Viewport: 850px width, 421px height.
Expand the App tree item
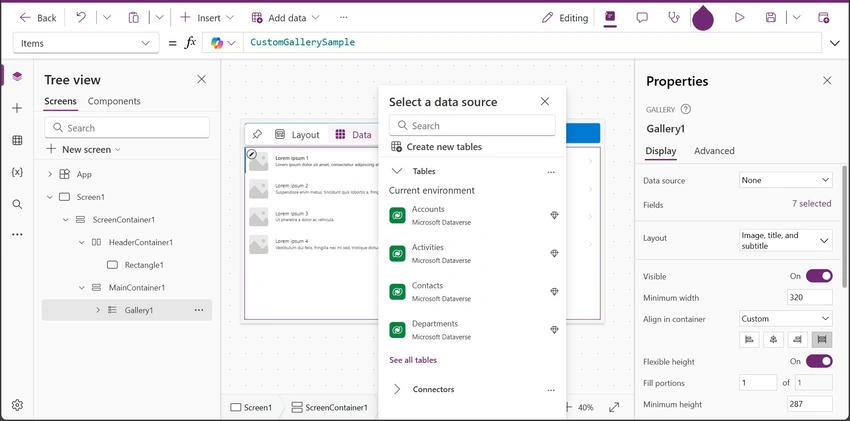click(x=50, y=174)
